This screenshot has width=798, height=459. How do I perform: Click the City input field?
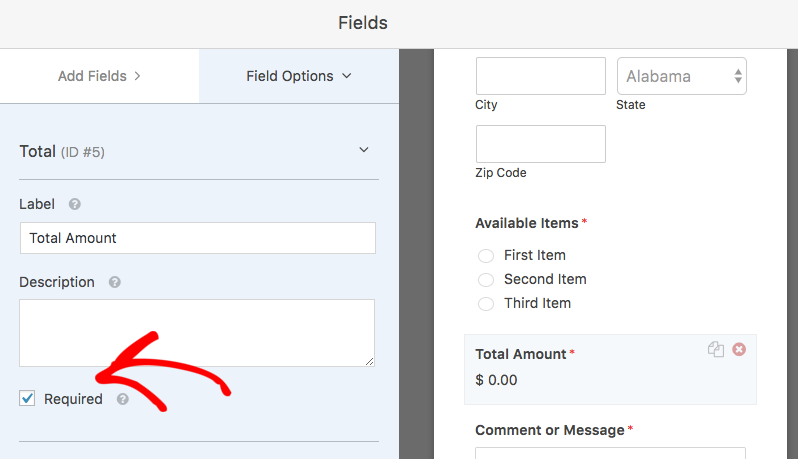click(540, 76)
